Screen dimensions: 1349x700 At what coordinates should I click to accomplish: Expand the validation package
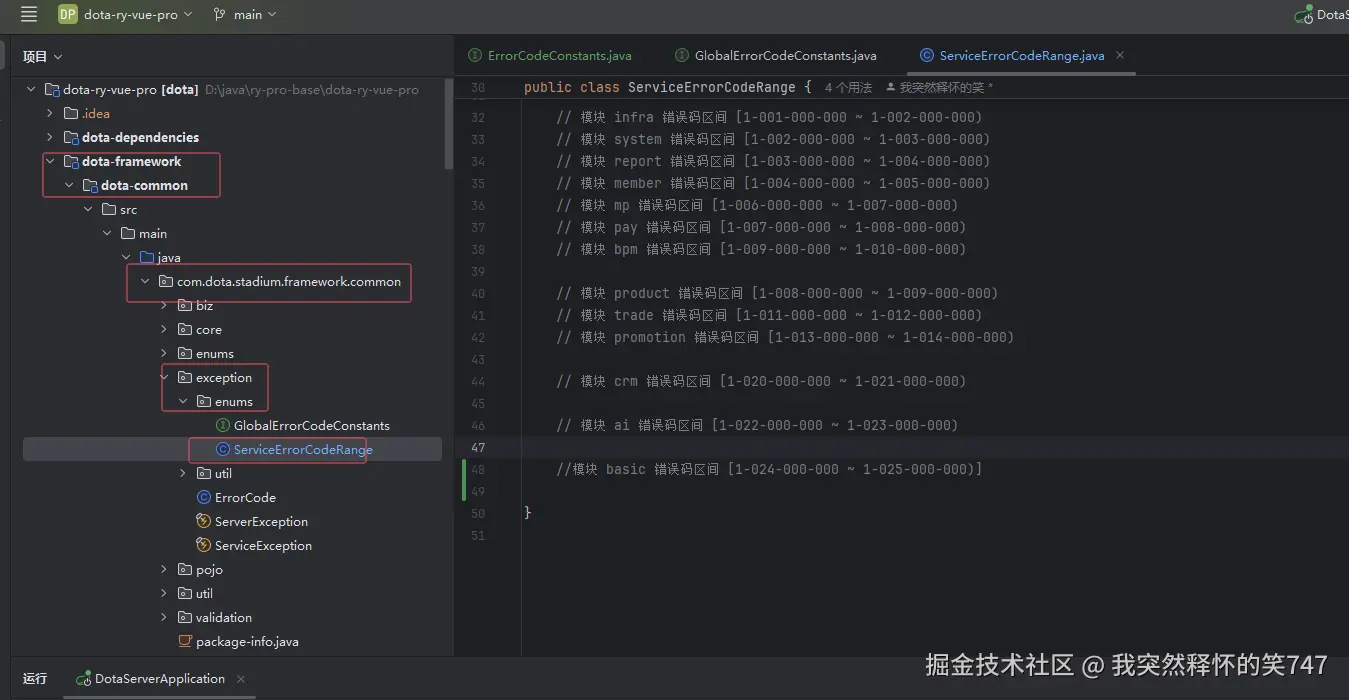tap(164, 617)
